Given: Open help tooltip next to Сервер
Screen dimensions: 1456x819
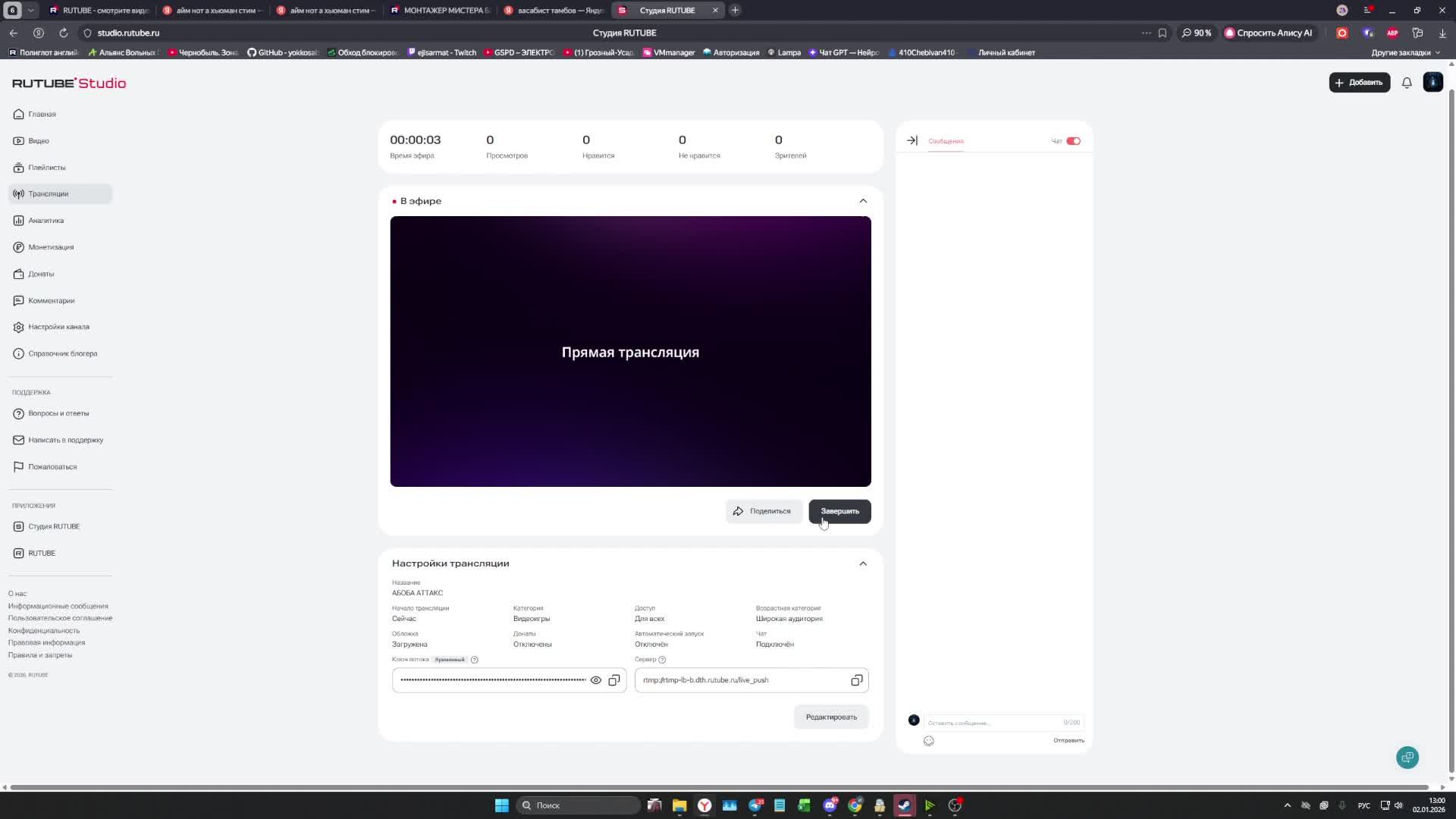Looking at the screenshot, I should click(662, 660).
